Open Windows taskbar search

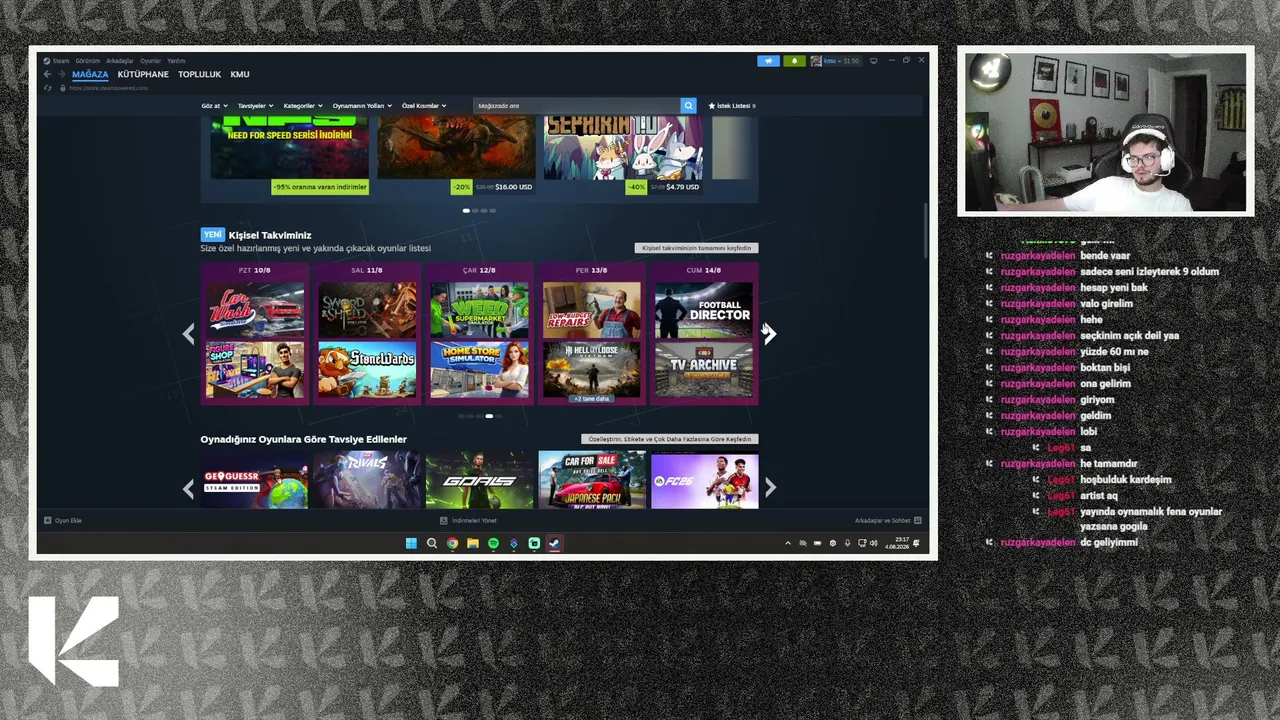point(432,543)
